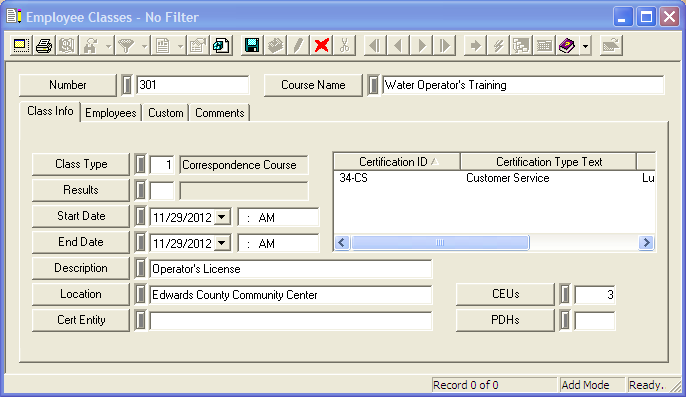Image resolution: width=686 pixels, height=397 pixels.
Task: Click the Results label button
Action: pyautogui.click(x=81, y=190)
